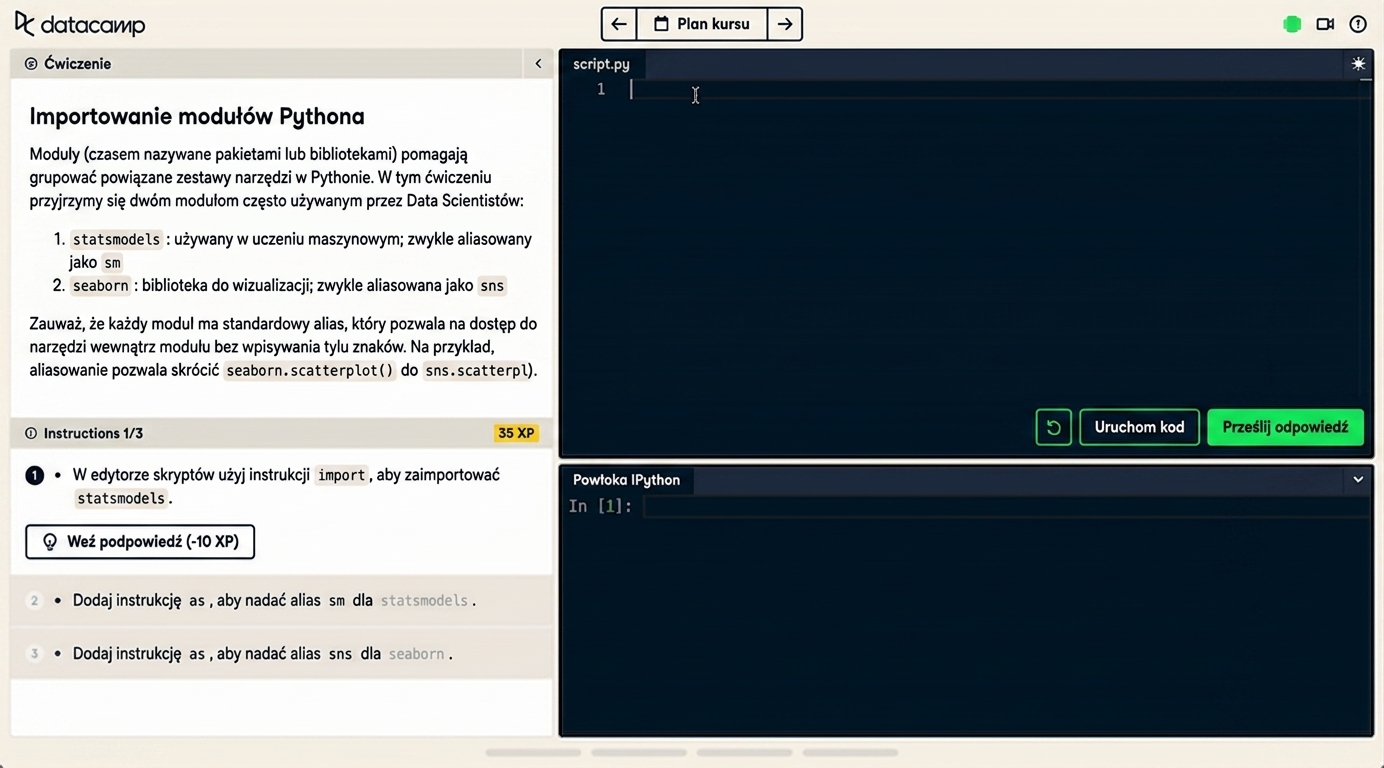The height and width of the screenshot is (768, 1384).
Task: Open the video camera icon
Action: pyautogui.click(x=1325, y=24)
